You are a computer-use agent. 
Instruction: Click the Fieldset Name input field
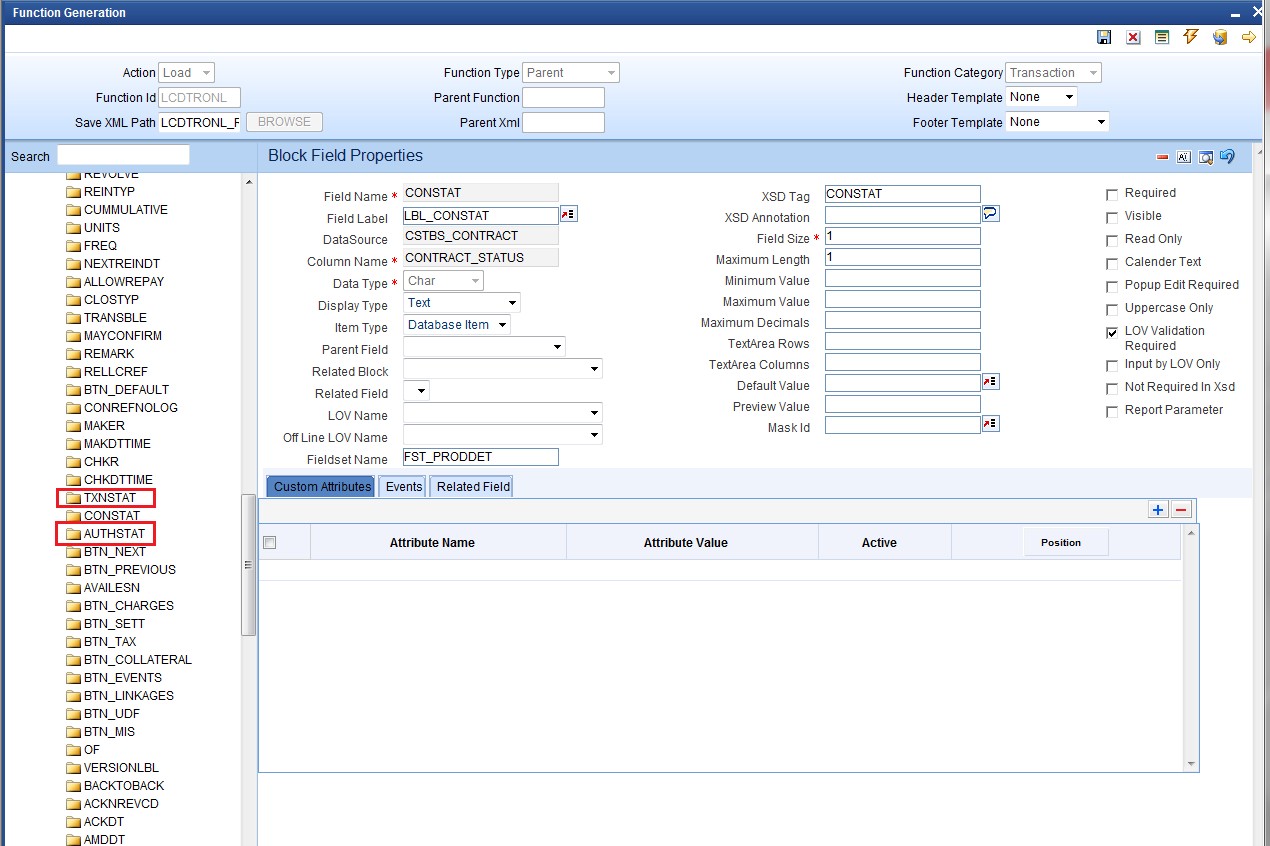coord(481,456)
